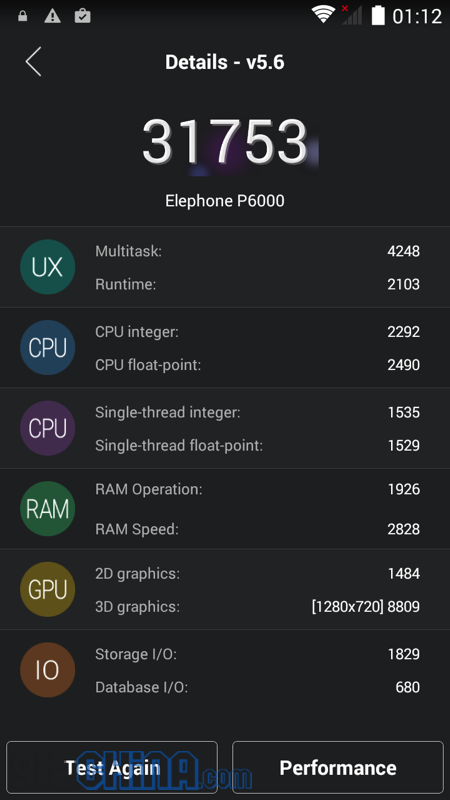Select the 3D graphics score row
The width and height of the screenshot is (450, 800).
[257, 607]
